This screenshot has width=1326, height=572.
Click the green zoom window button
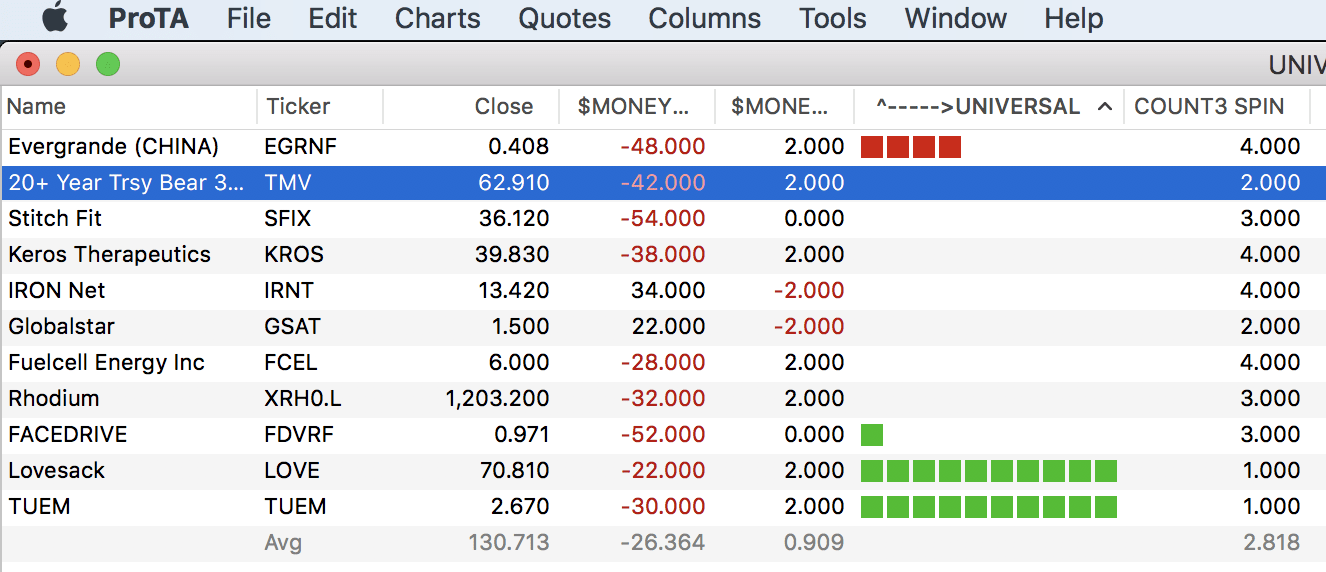click(x=107, y=65)
